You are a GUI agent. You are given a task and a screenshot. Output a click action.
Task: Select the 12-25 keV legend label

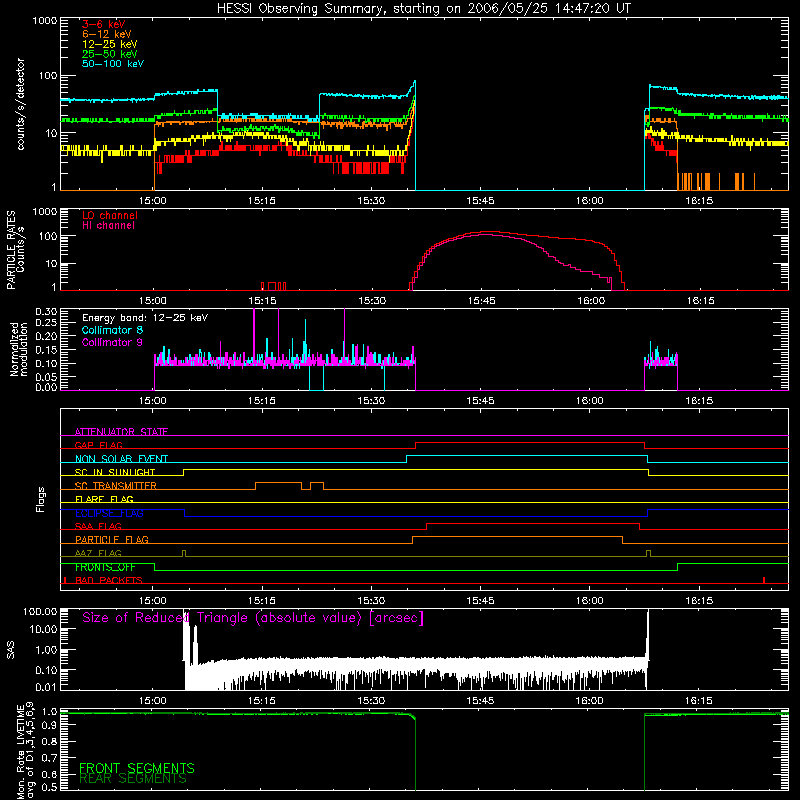click(x=110, y=44)
